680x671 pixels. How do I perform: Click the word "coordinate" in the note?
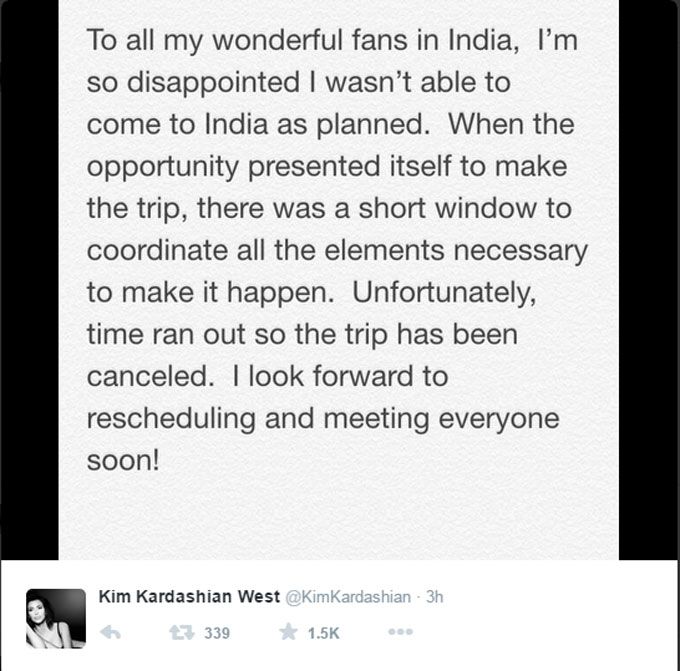[x=157, y=251]
